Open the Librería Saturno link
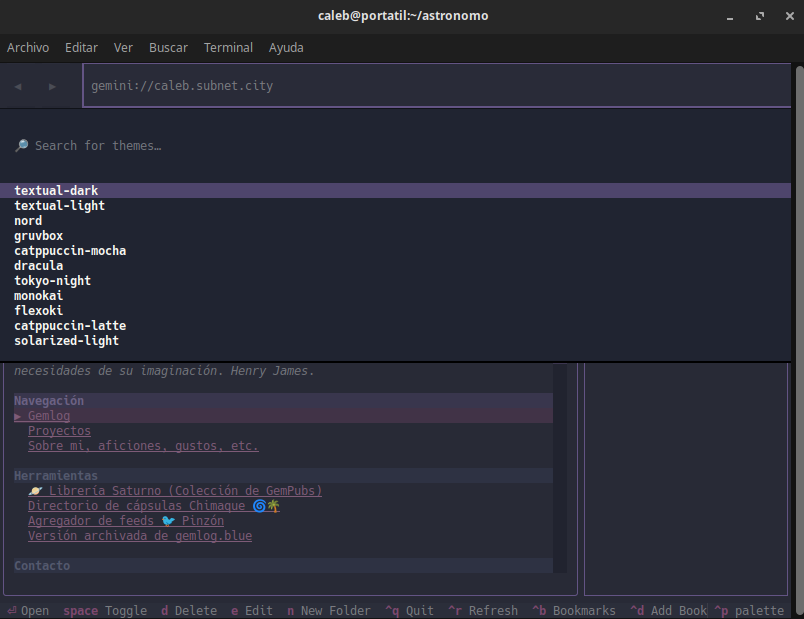The image size is (804, 619). coord(175,491)
